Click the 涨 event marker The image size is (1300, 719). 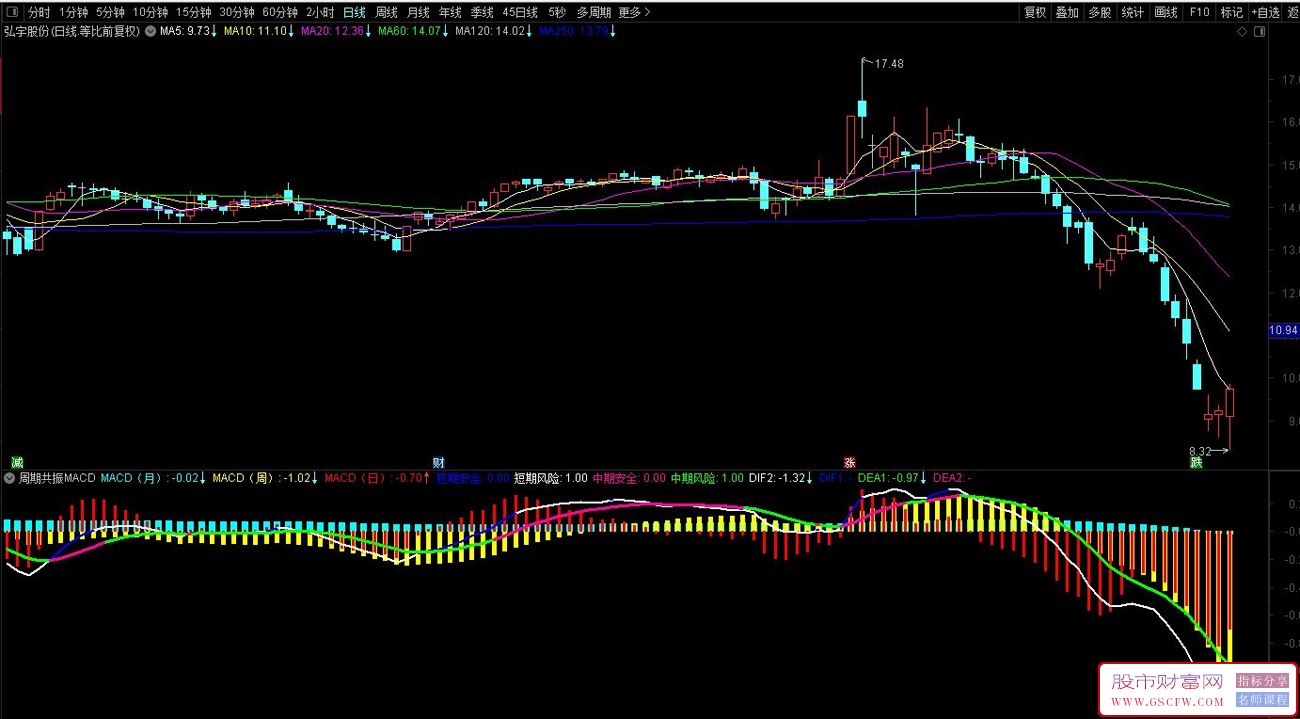point(850,462)
